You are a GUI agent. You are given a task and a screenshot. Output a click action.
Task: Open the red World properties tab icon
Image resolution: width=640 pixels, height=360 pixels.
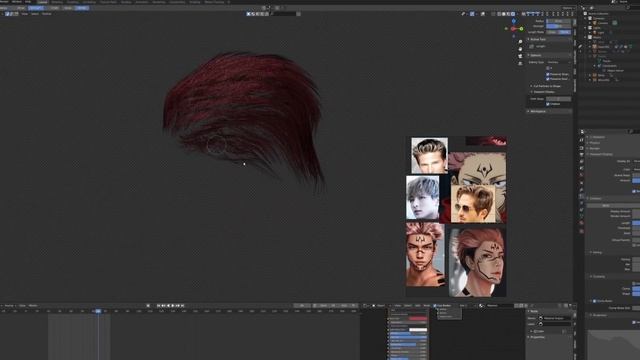pos(582,175)
